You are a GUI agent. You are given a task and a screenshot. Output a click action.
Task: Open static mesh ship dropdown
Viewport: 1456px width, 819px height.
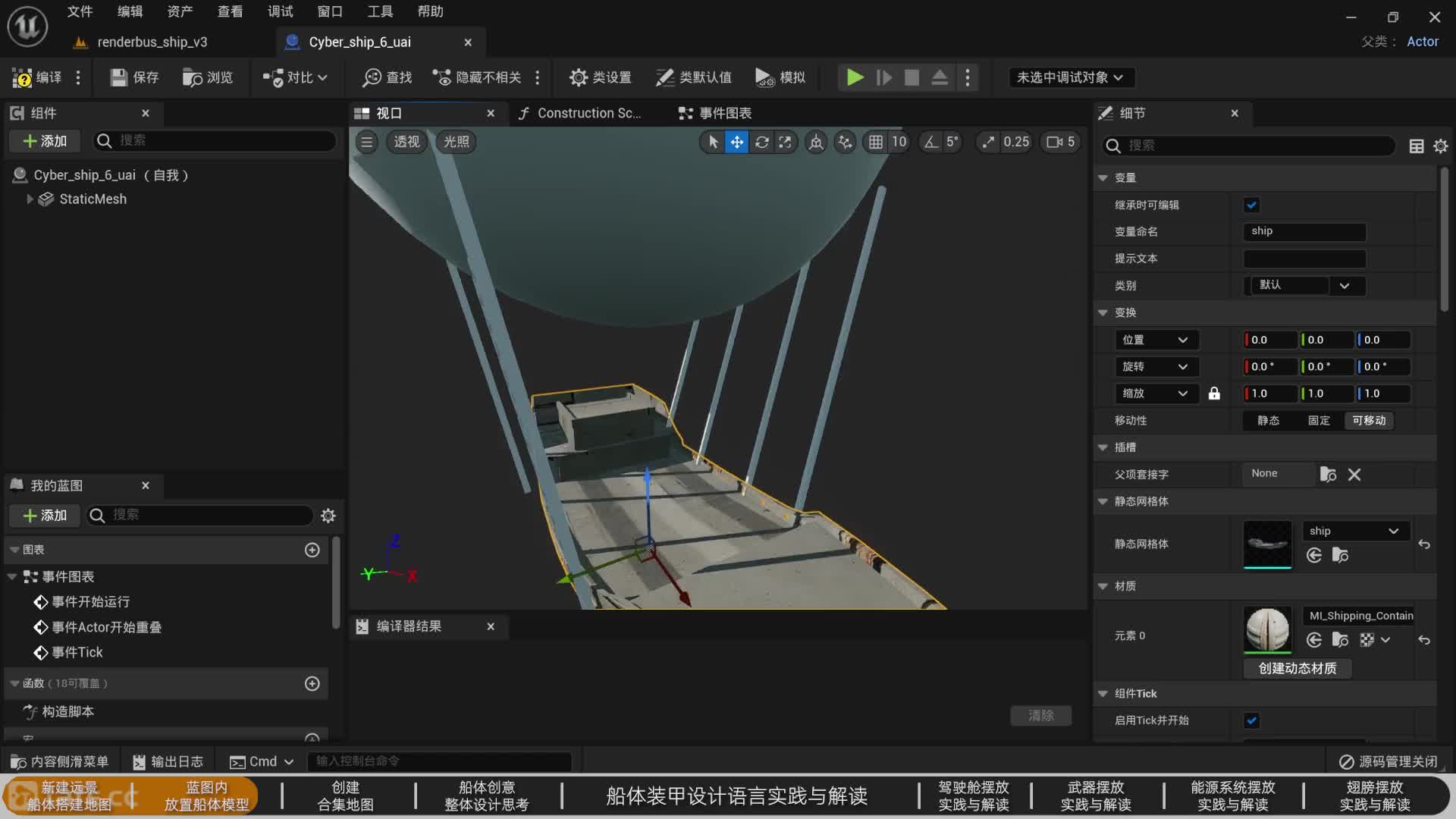click(1355, 531)
